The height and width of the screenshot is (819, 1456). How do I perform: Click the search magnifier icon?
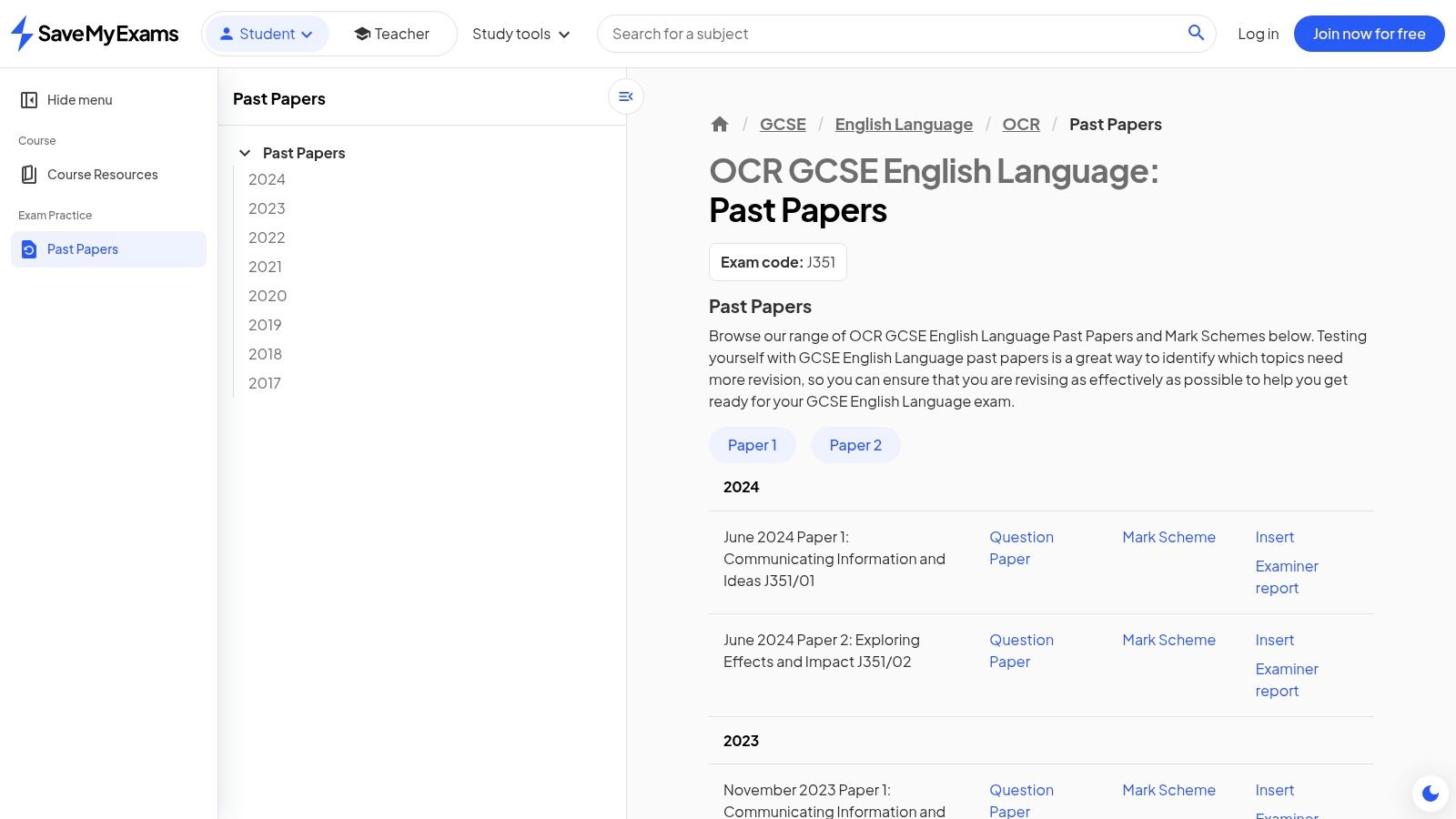click(x=1196, y=33)
